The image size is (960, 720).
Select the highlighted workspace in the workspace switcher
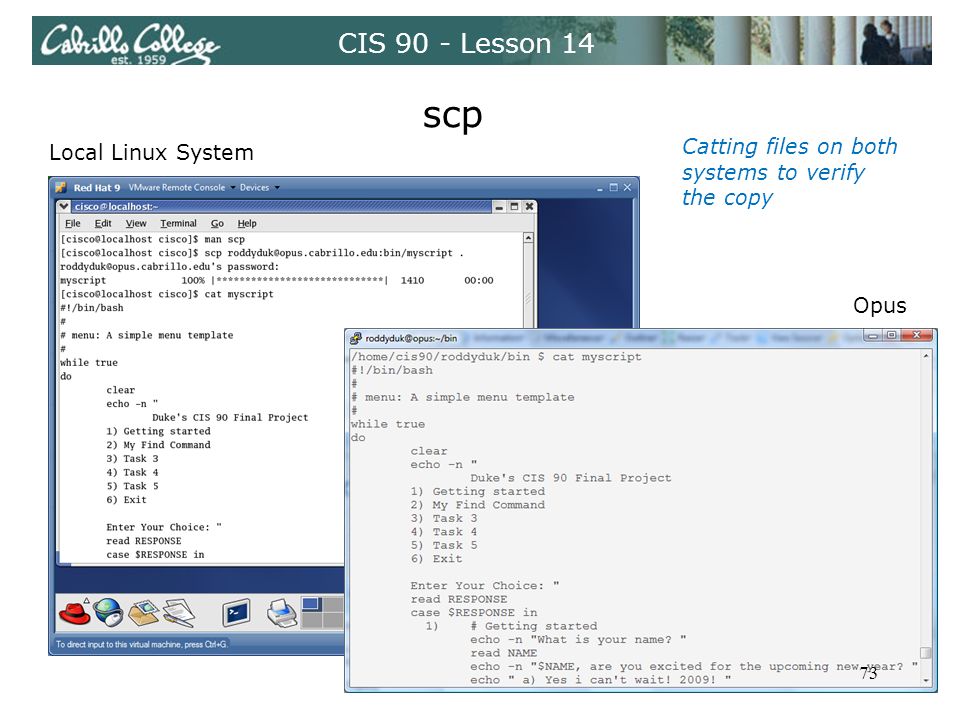pyautogui.click(x=311, y=604)
